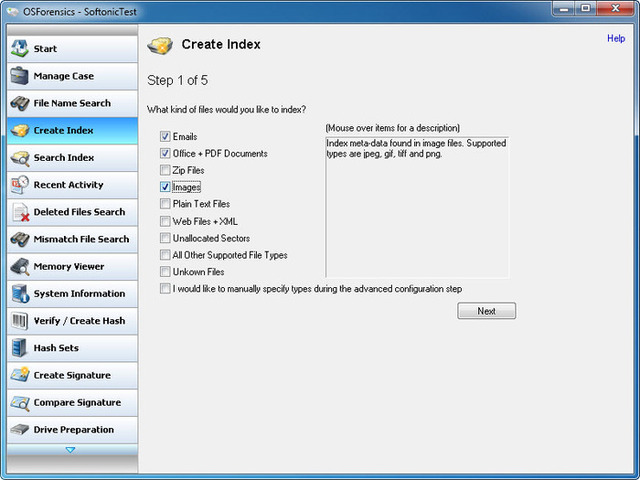
Task: Click the Mismatch File Search binoculars icon
Action: [19, 239]
